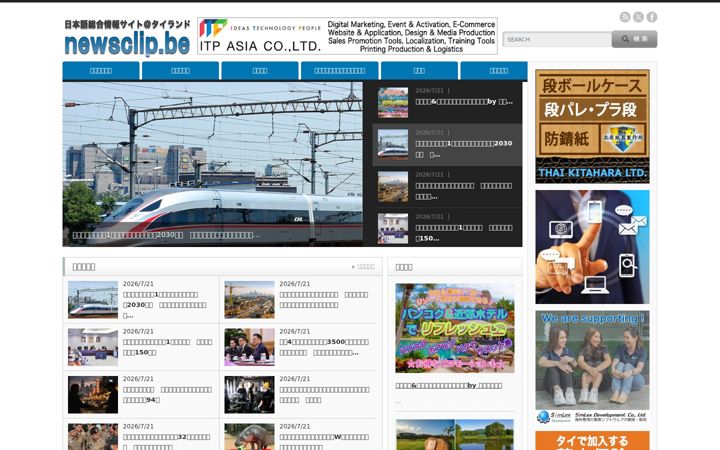Open the ITP ASIA CO.,LTD. banner ad
This screenshot has width=720, height=450.
(x=347, y=36)
